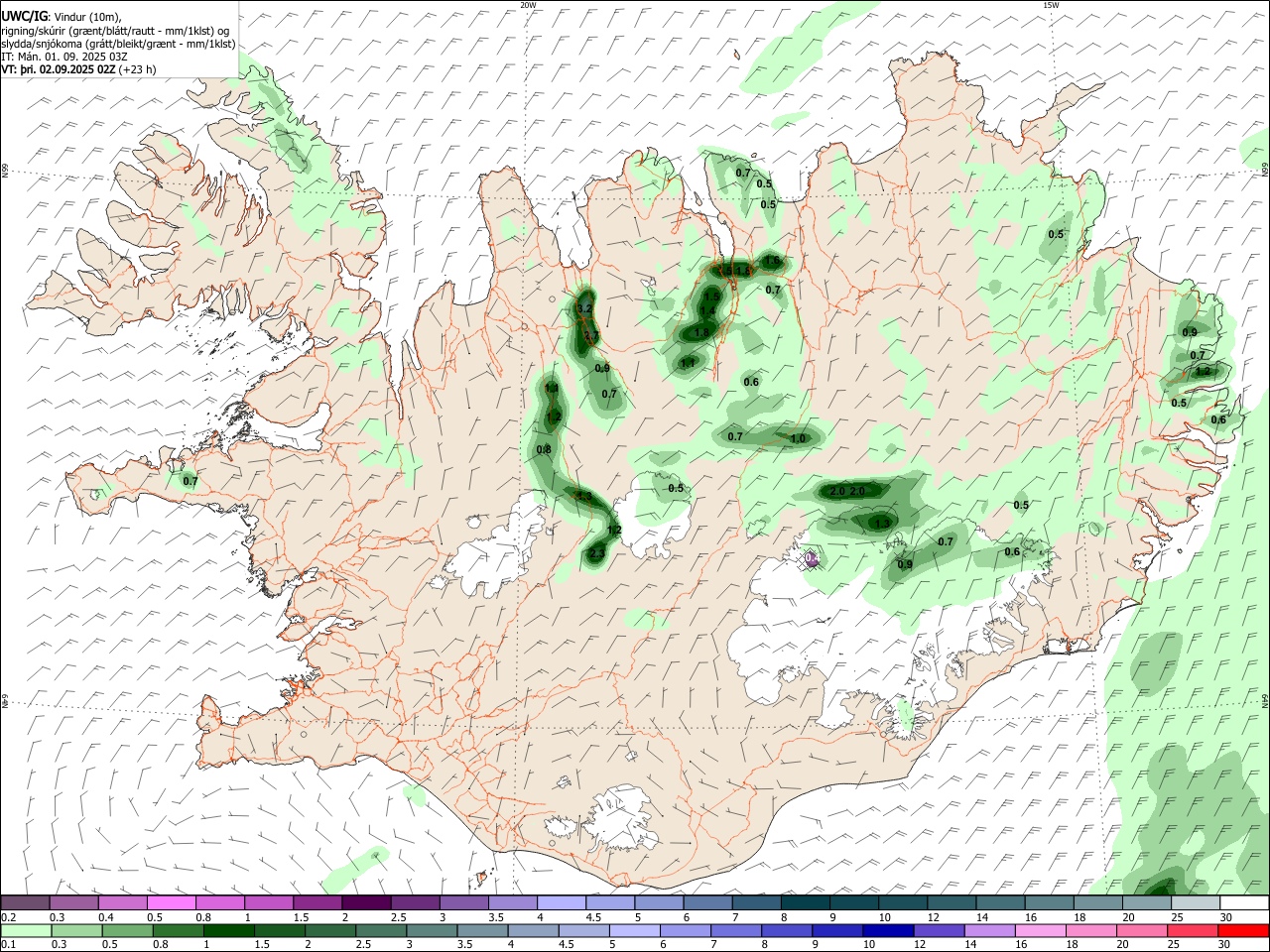
Task: Click the UWC/IG title text
Action: [24, 17]
